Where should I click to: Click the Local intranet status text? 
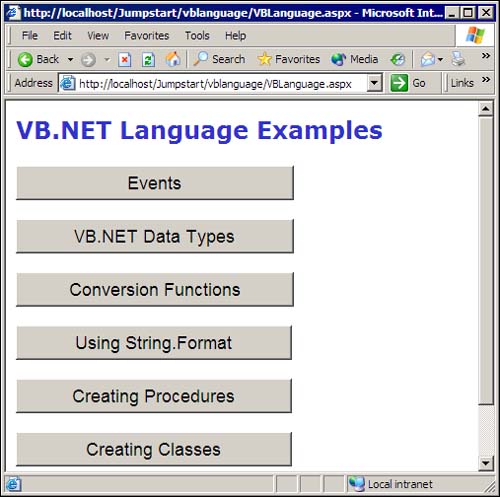pos(400,484)
